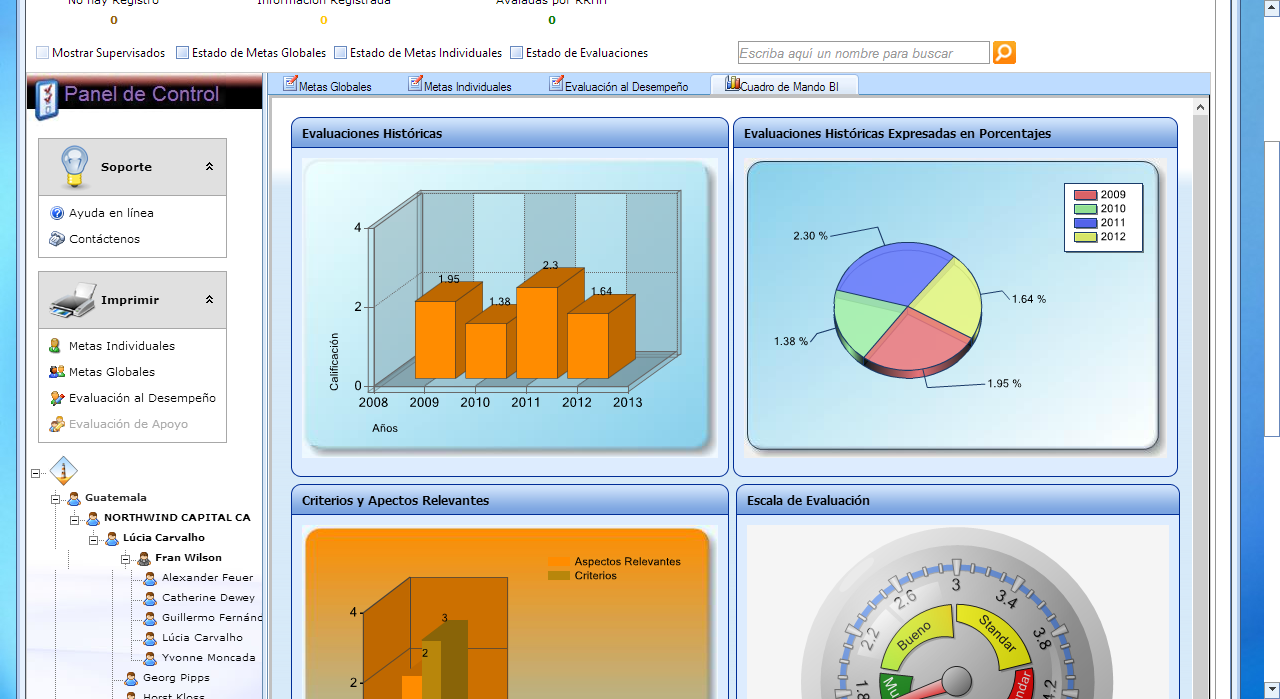Click the 2010 green legend swatch
Image resolution: width=1280 pixels, height=699 pixels.
click(x=1085, y=209)
